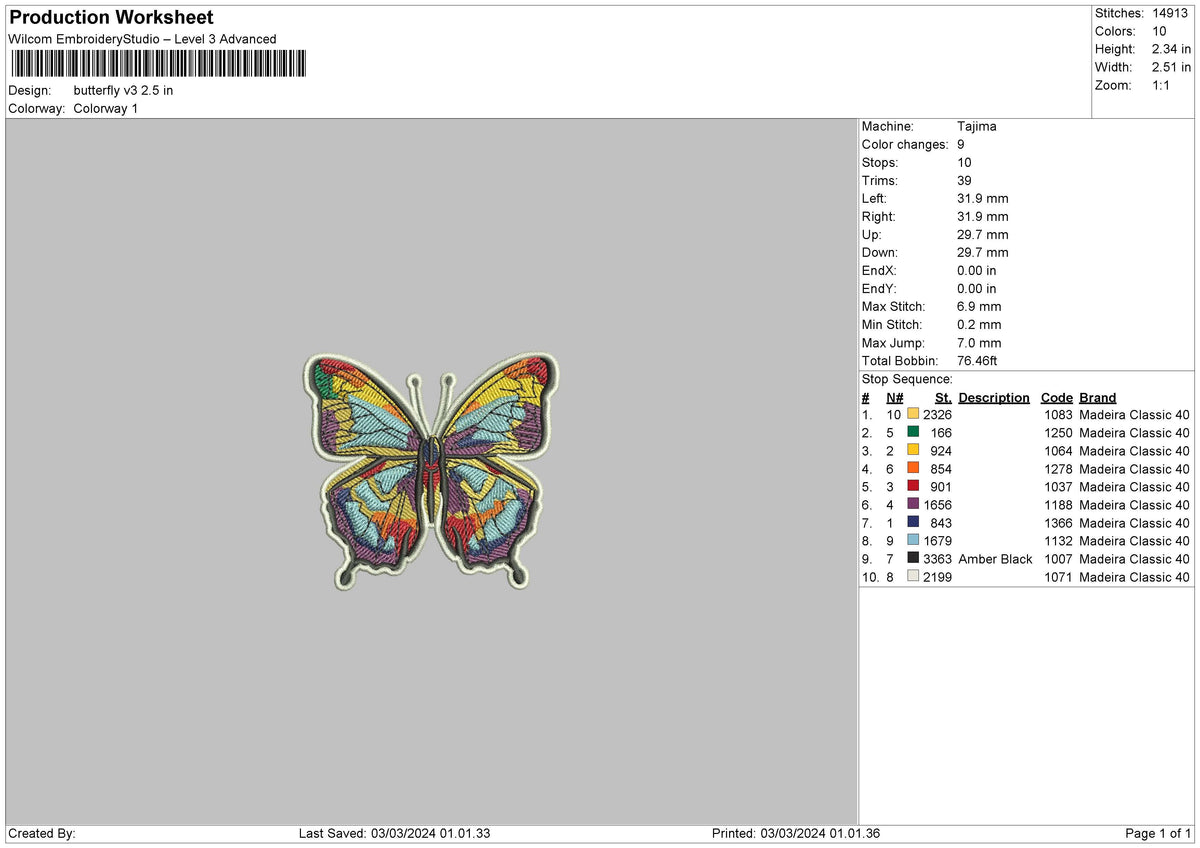The image size is (1200, 848).
Task: Select the yellow swatch for thread code 1083
Action: (912, 413)
